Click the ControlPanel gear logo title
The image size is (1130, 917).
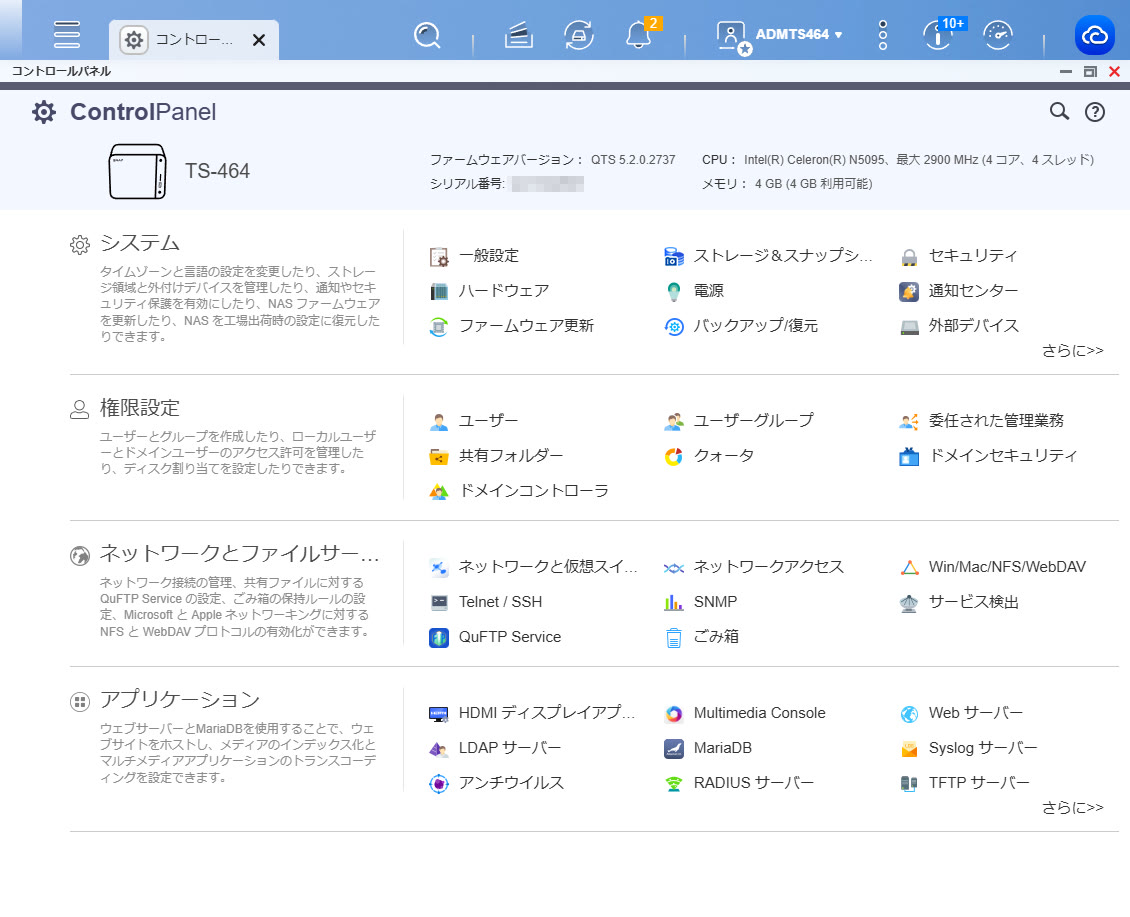(124, 112)
